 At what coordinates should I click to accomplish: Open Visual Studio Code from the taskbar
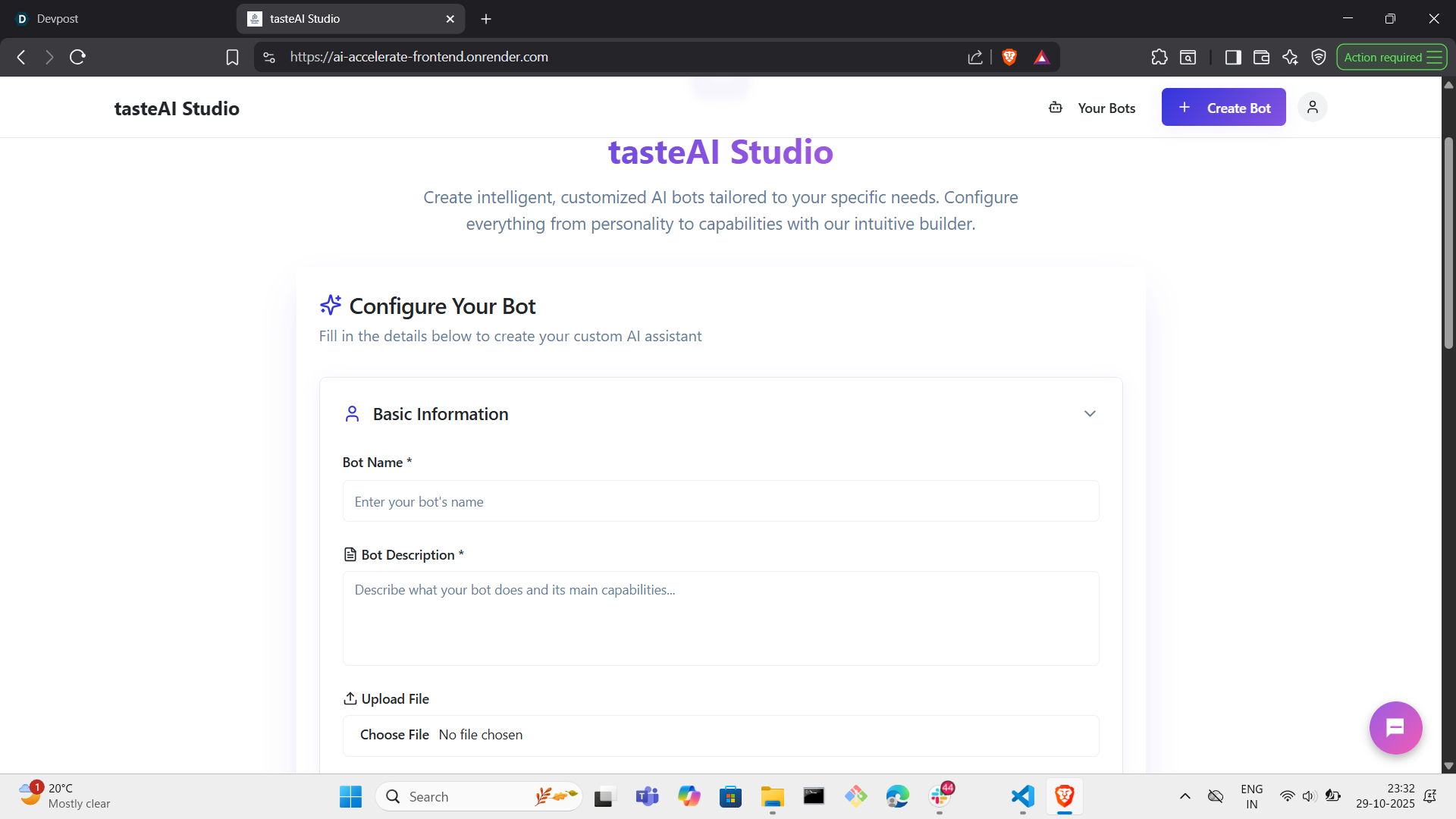click(1022, 796)
